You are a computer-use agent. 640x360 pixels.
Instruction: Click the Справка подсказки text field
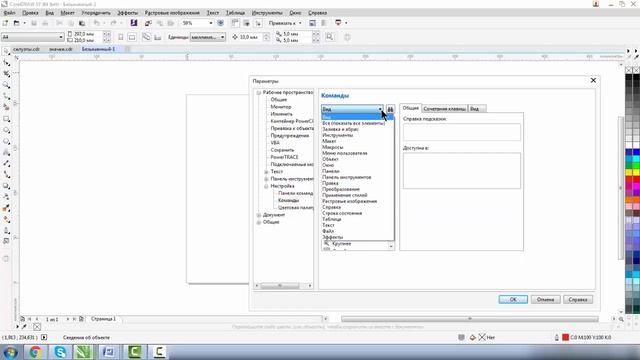[462, 132]
